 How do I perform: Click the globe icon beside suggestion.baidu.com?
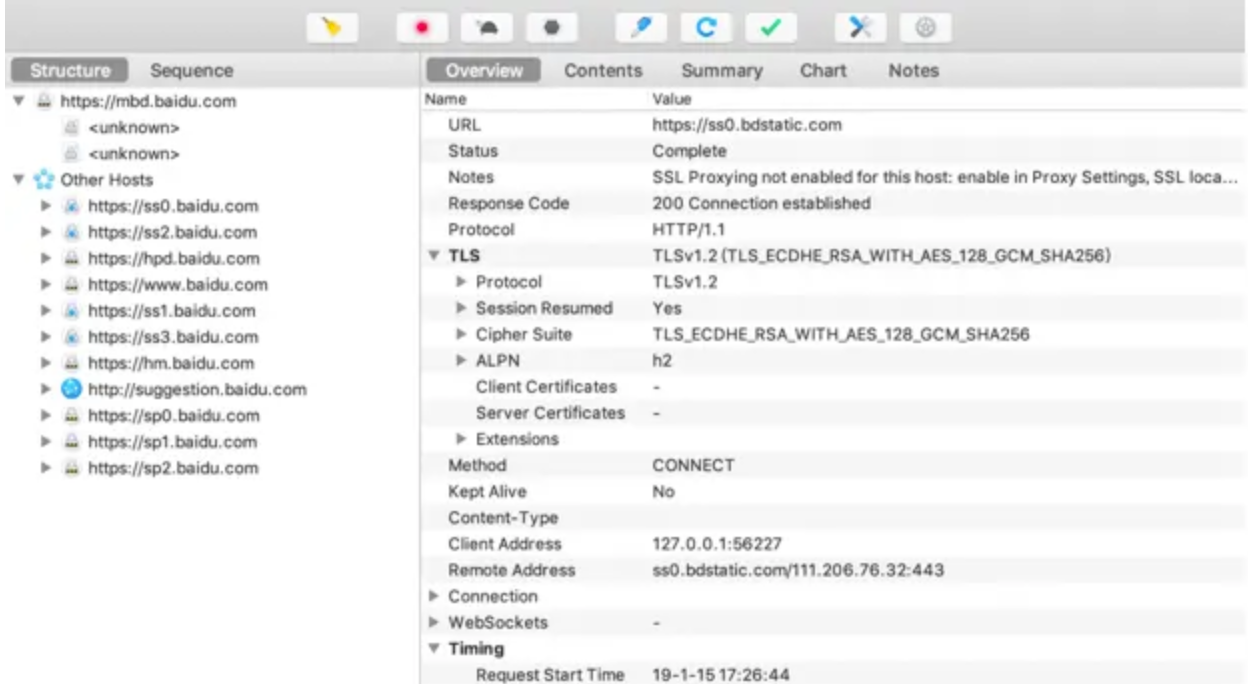[71, 389]
